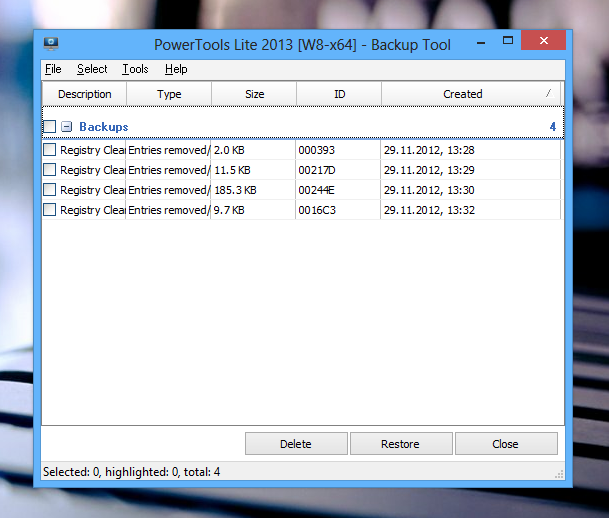Minimize the Backup Tool window
This screenshot has width=609, height=518.
click(x=481, y=42)
